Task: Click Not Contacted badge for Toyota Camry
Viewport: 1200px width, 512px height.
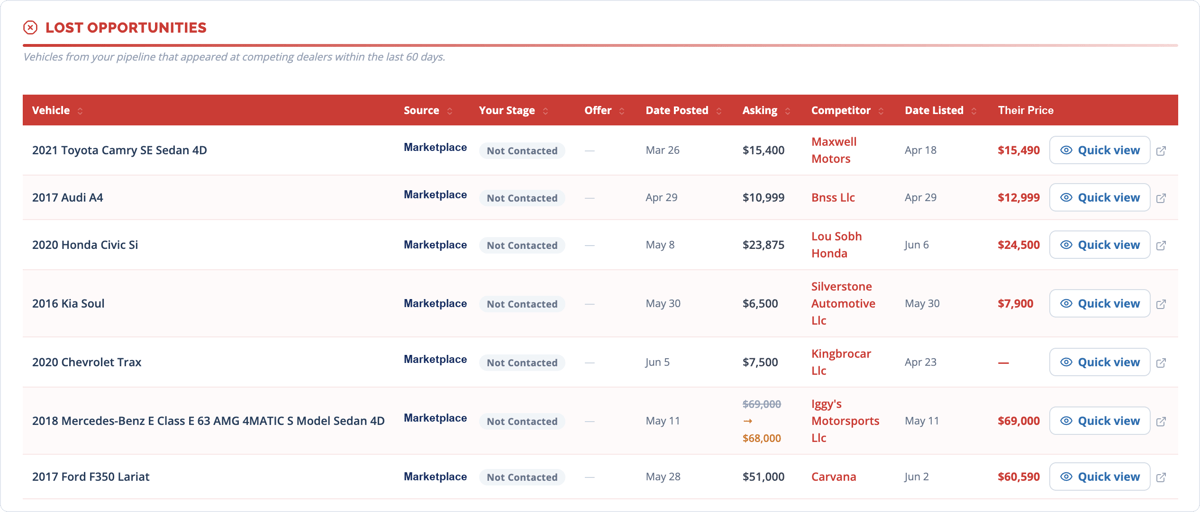Action: (522, 151)
